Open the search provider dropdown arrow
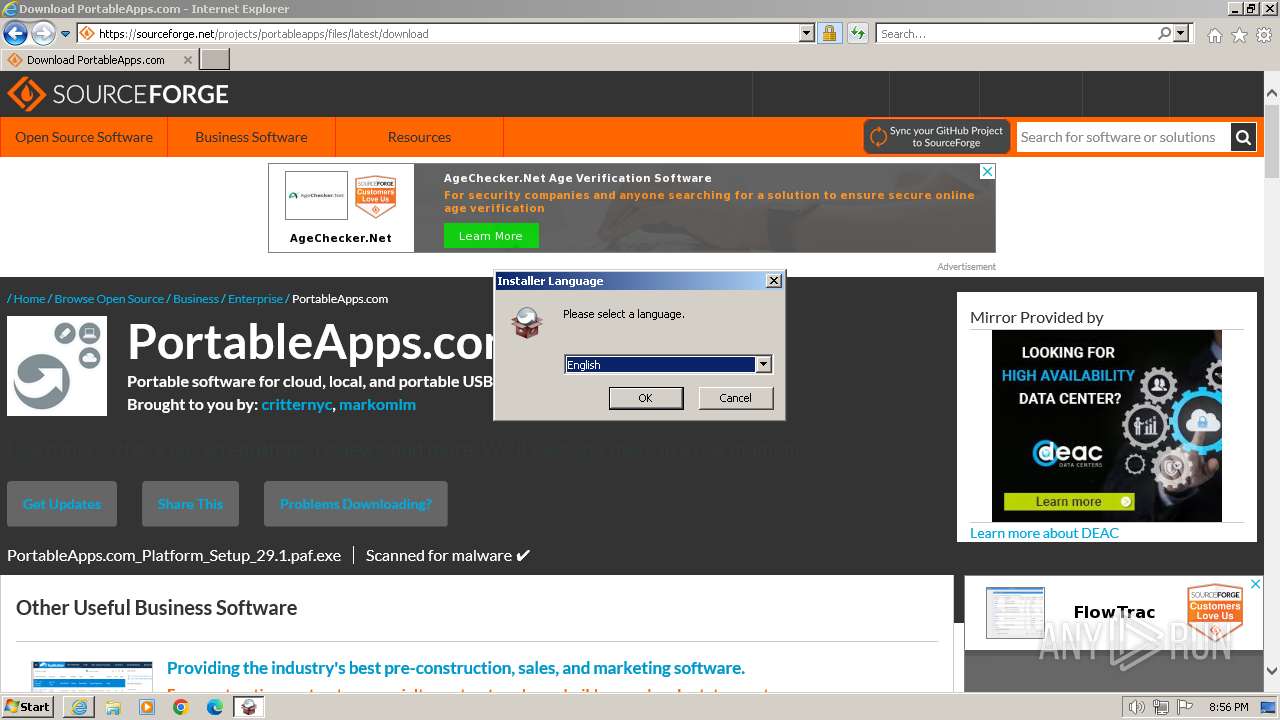This screenshot has width=1280, height=720. 1181,33
